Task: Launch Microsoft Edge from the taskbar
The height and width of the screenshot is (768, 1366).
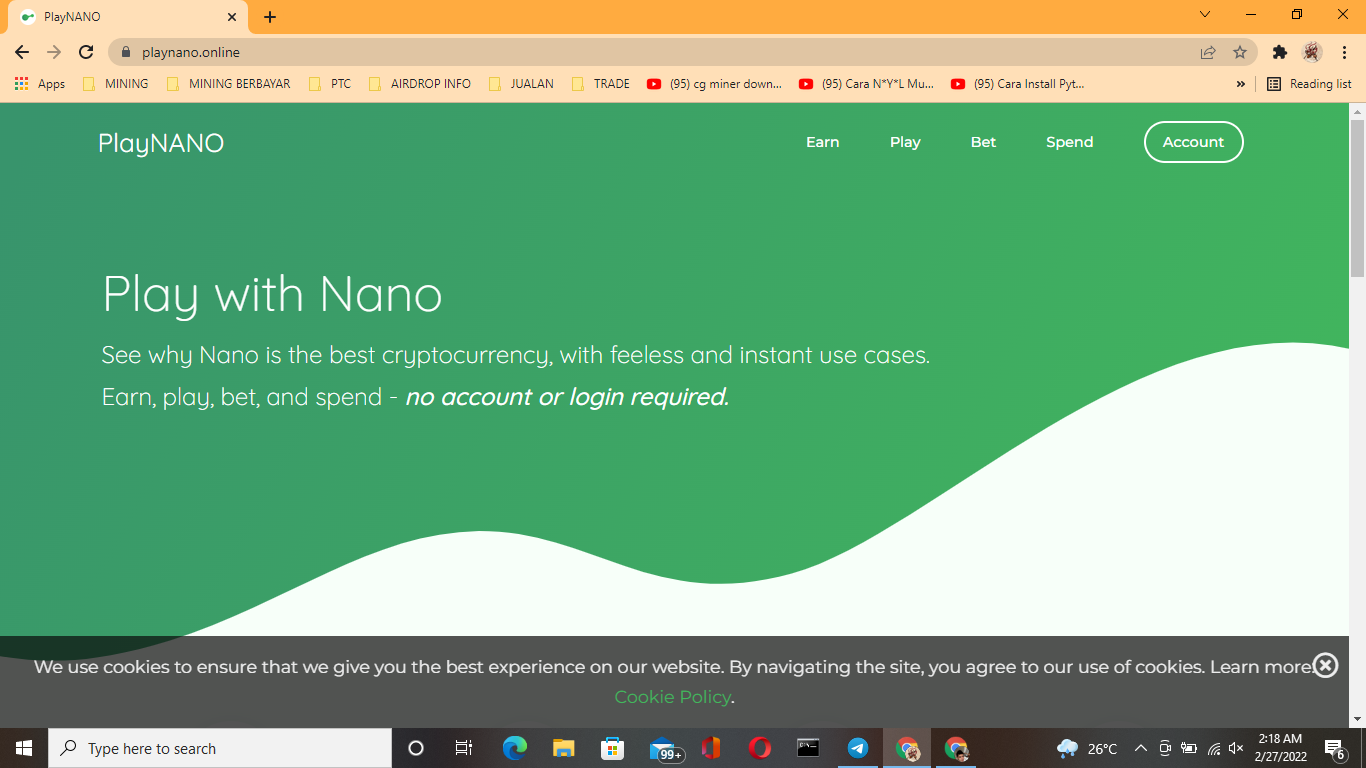Action: click(514, 748)
